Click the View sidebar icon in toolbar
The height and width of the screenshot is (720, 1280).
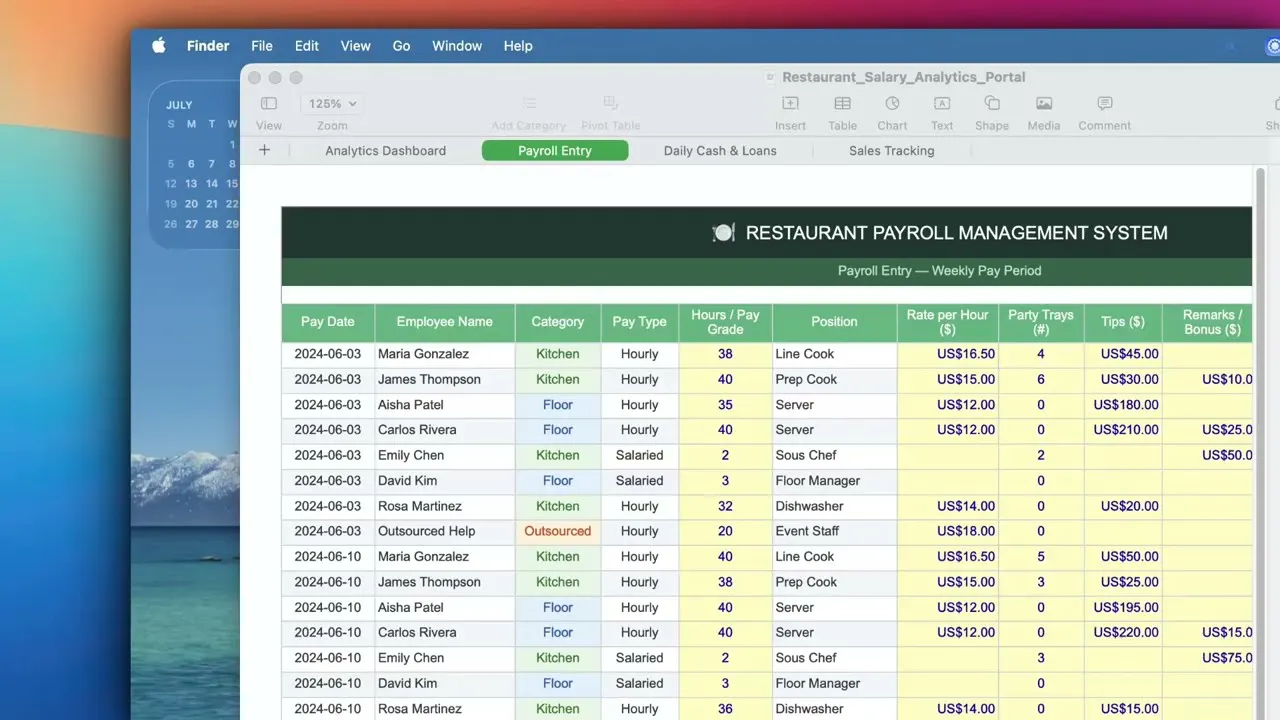pyautogui.click(x=269, y=103)
